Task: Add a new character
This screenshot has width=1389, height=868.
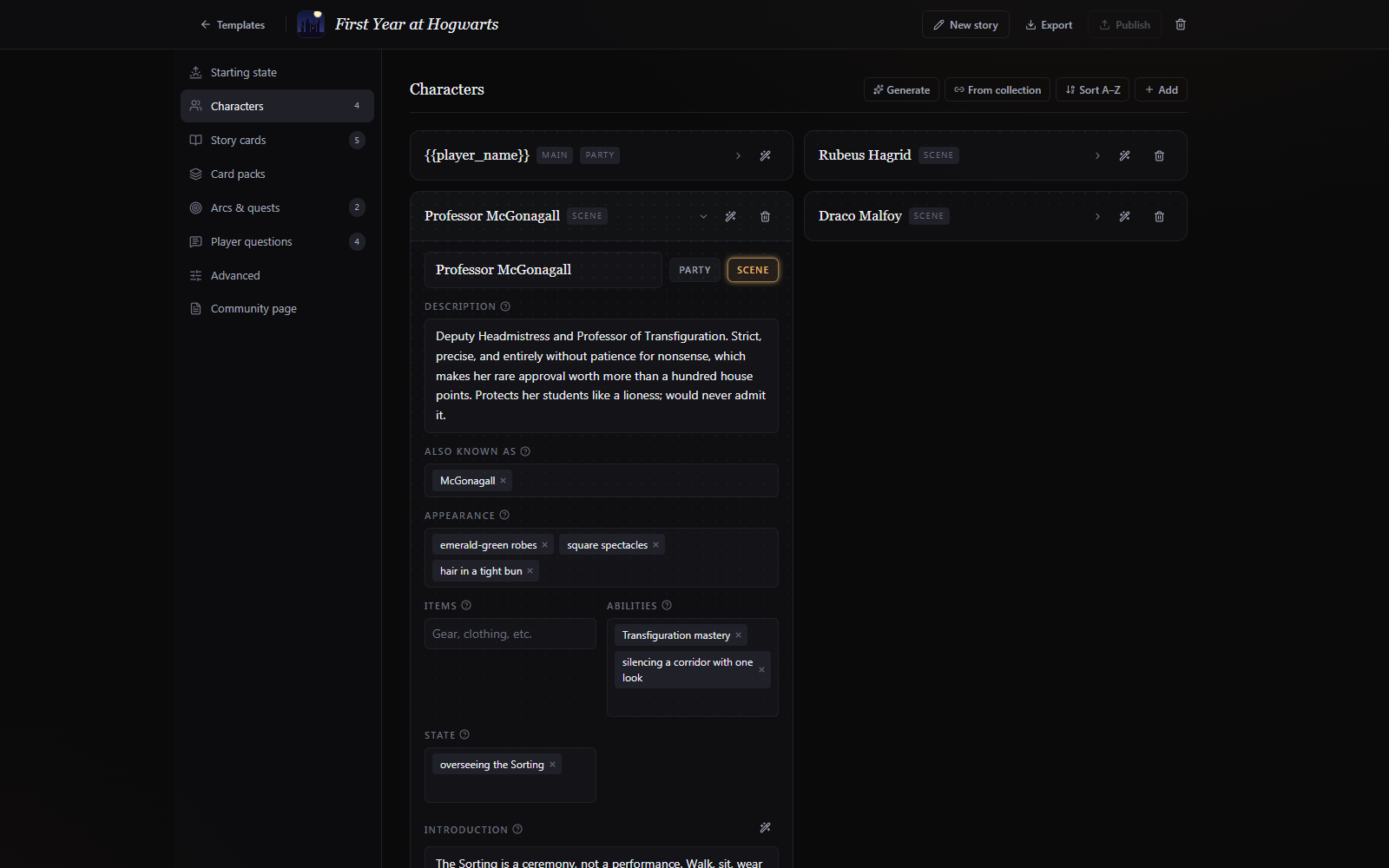Action: click(1161, 89)
